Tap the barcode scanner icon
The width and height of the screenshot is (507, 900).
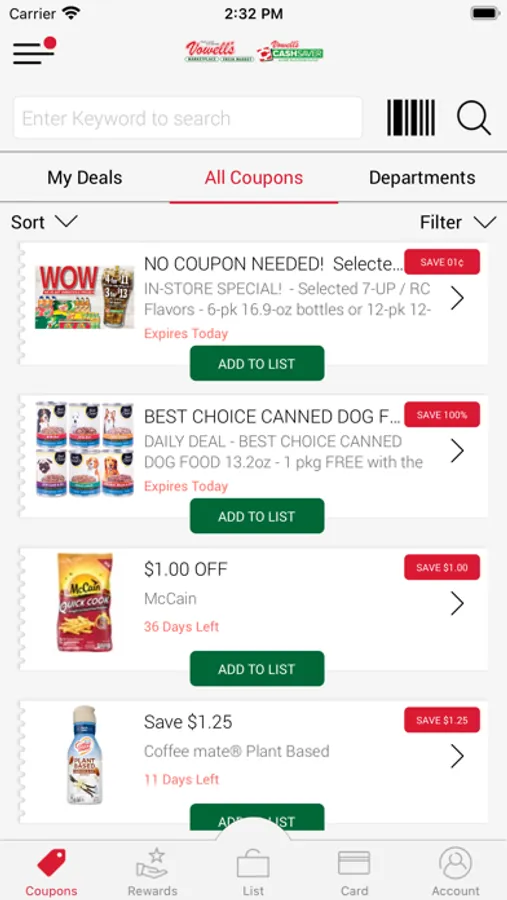411,118
